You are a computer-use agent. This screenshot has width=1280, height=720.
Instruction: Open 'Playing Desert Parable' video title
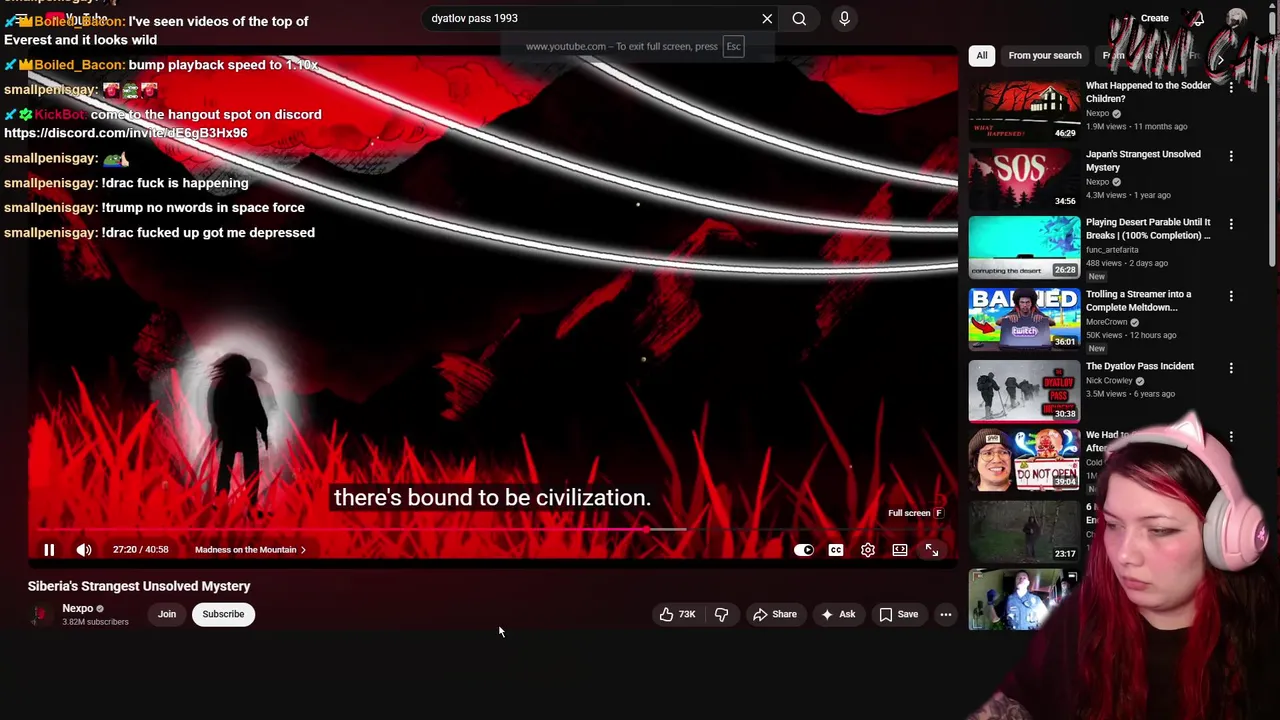point(1148,229)
